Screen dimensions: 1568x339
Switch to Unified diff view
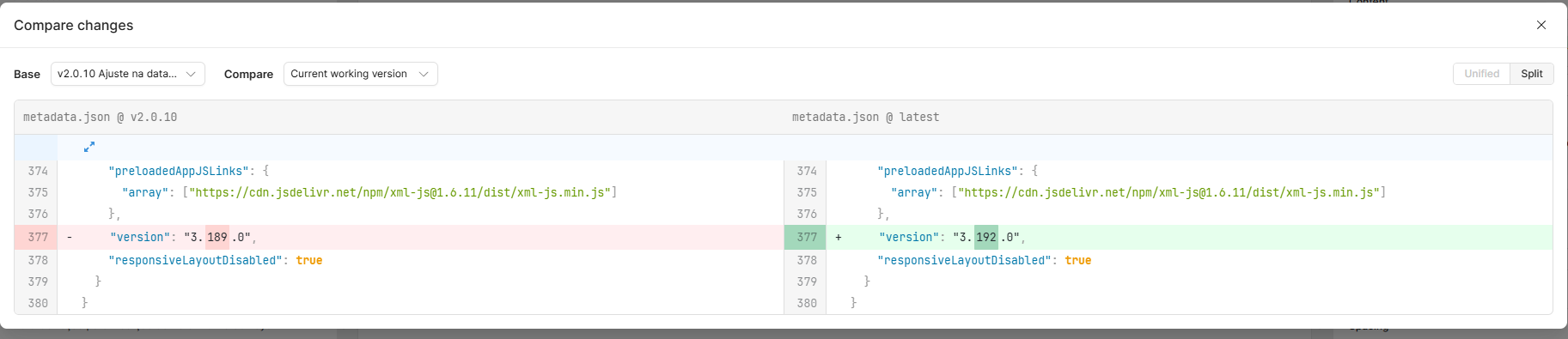1481,74
